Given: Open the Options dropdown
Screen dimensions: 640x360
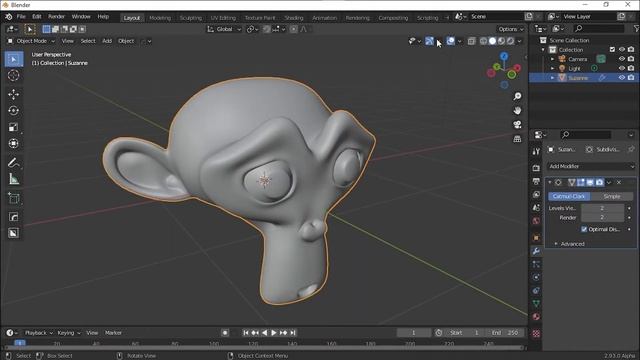Looking at the screenshot, I should pos(510,29).
